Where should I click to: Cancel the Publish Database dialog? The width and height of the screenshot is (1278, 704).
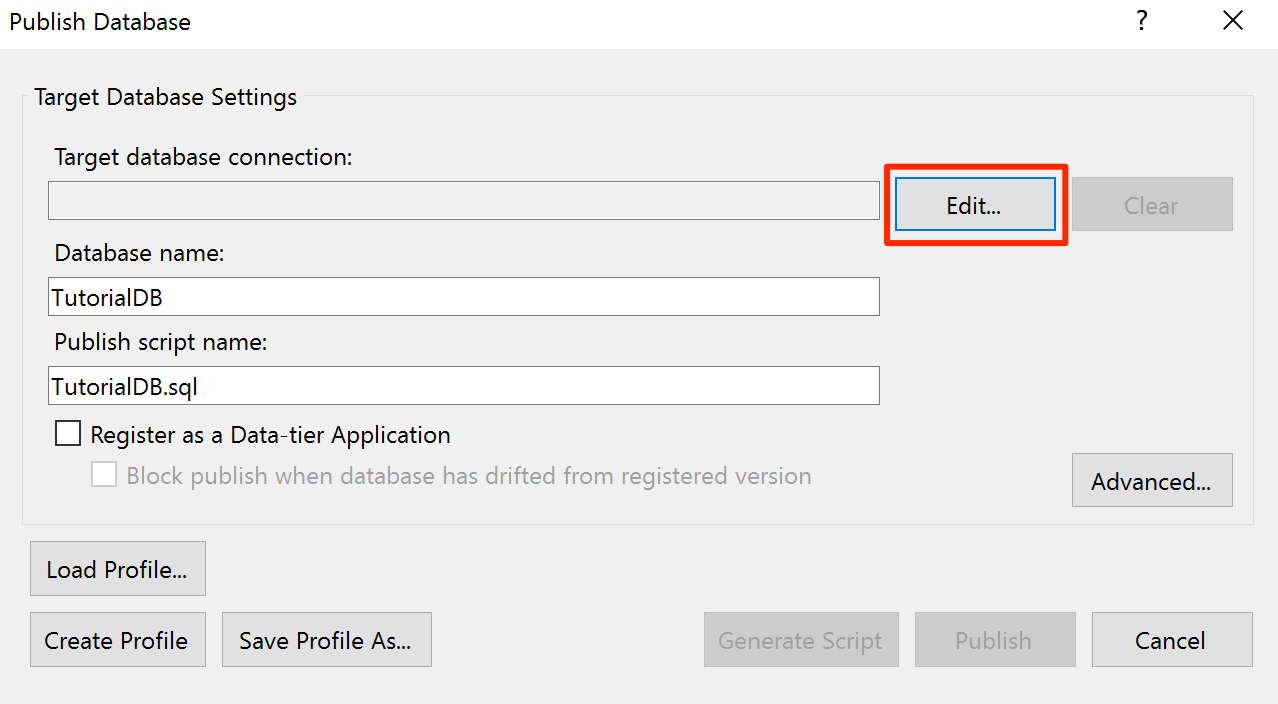pyautogui.click(x=1171, y=639)
